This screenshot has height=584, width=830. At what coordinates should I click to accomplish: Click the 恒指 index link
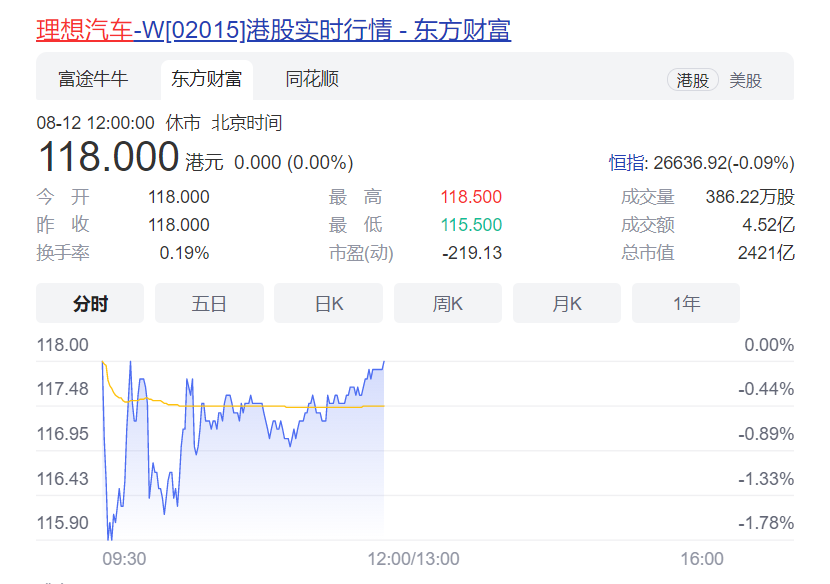tap(627, 163)
